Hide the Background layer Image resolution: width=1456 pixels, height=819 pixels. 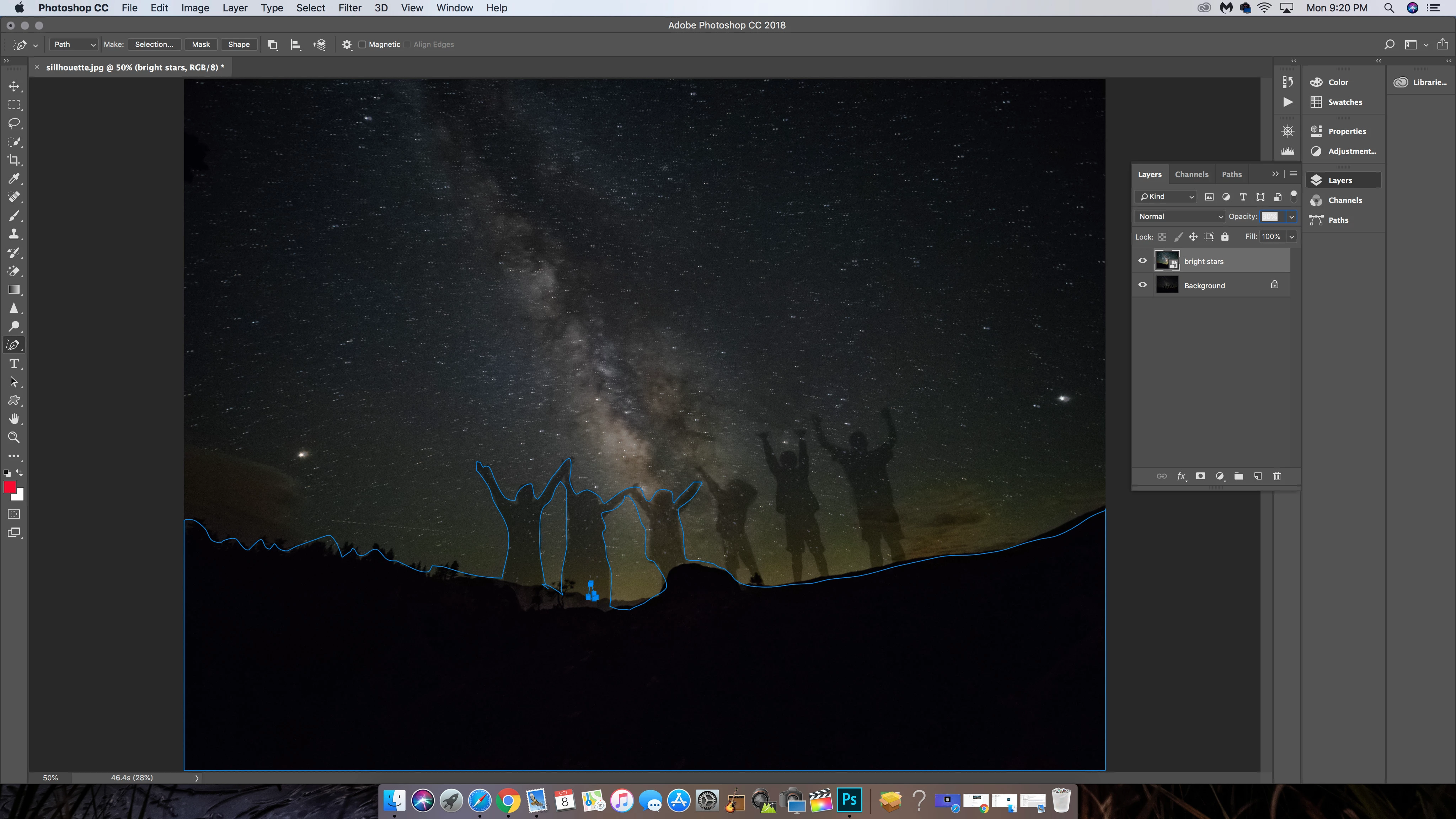(1142, 285)
